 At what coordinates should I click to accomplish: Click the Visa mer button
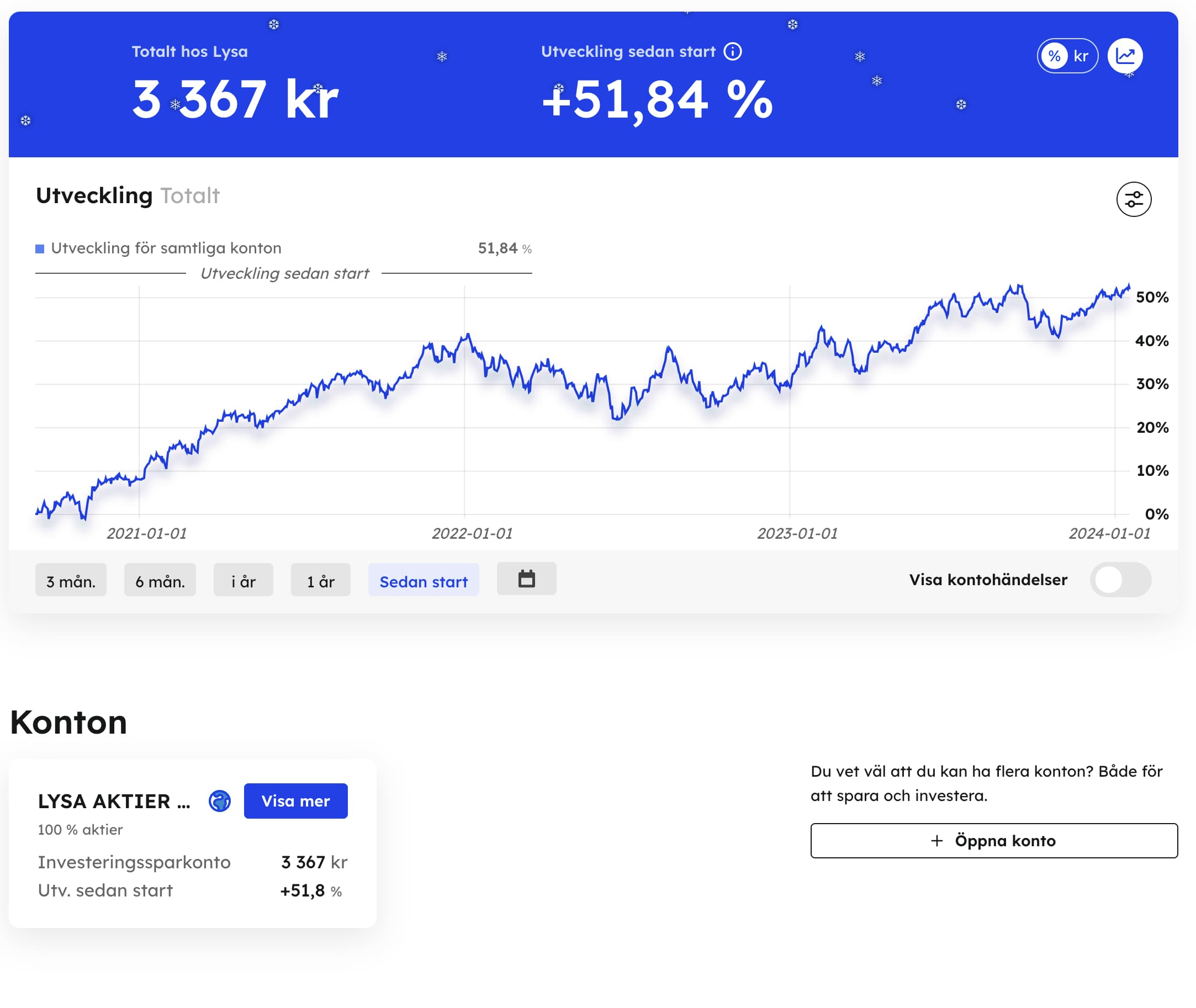coord(295,800)
